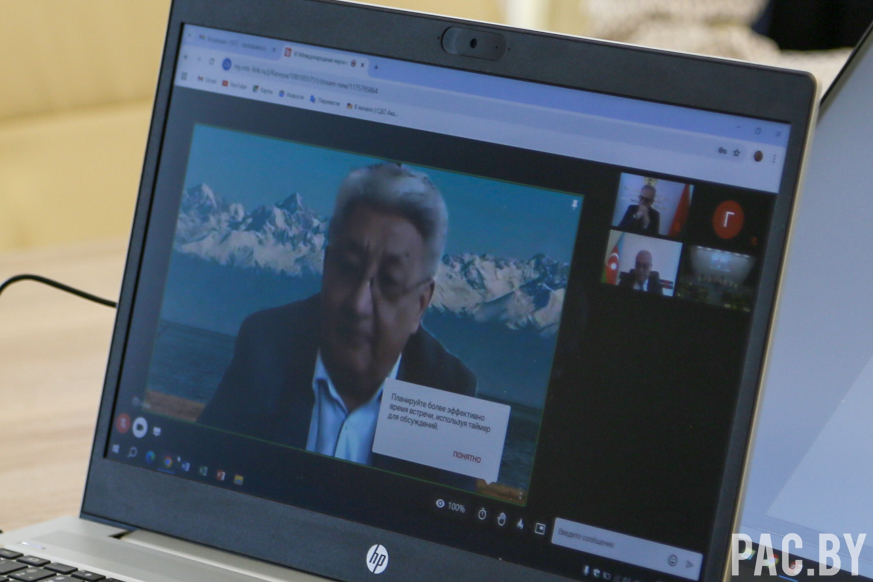Open the Chrome three-dot menu
873x582 pixels.
pos(774,159)
